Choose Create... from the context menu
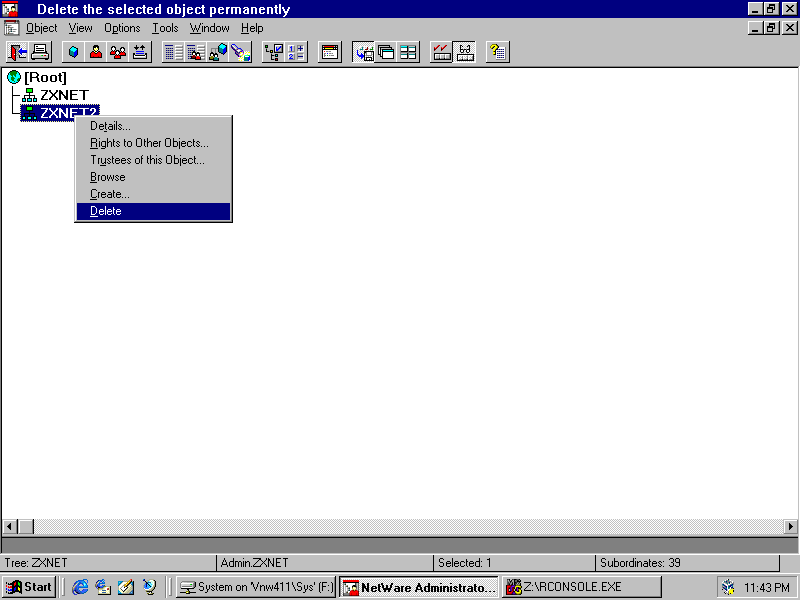The image size is (800, 600). pos(153,194)
